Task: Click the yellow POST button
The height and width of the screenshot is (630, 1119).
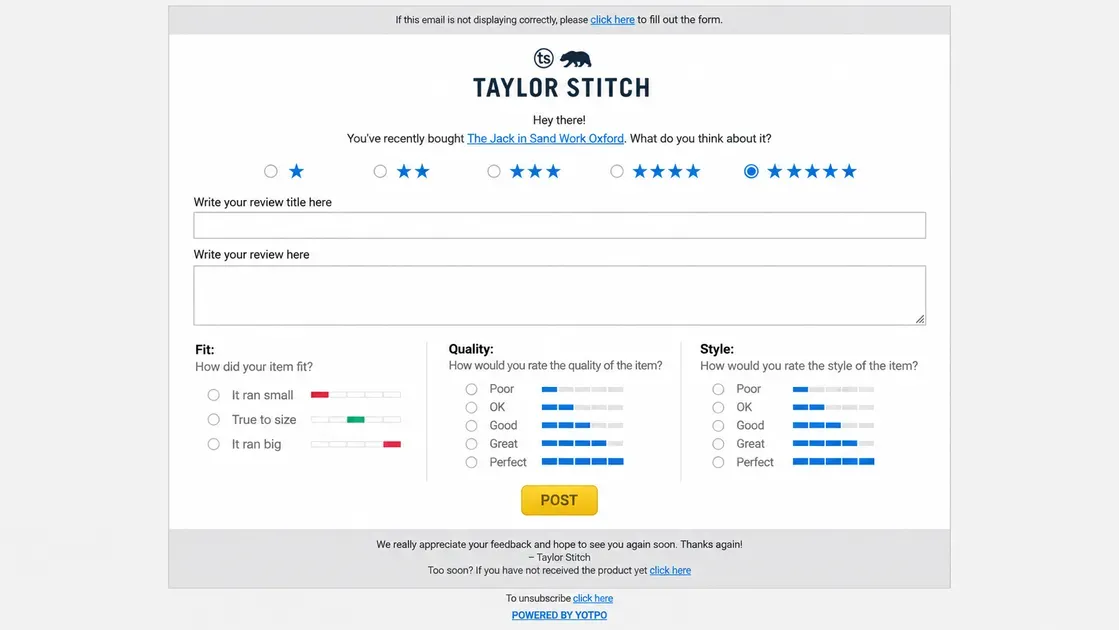Action: coord(560,500)
